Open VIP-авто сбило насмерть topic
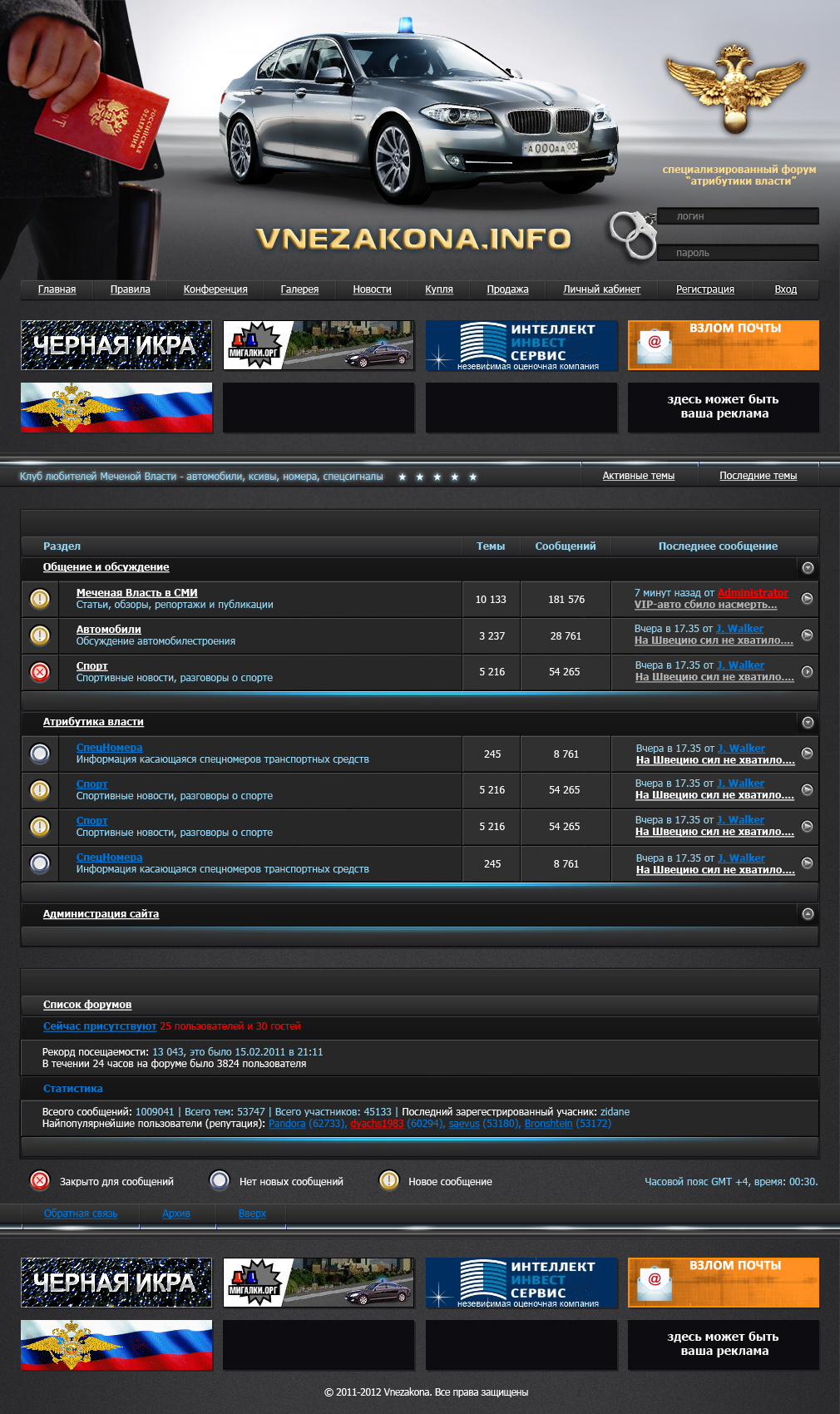Screen dimensions: 840x1414 (x=706, y=605)
